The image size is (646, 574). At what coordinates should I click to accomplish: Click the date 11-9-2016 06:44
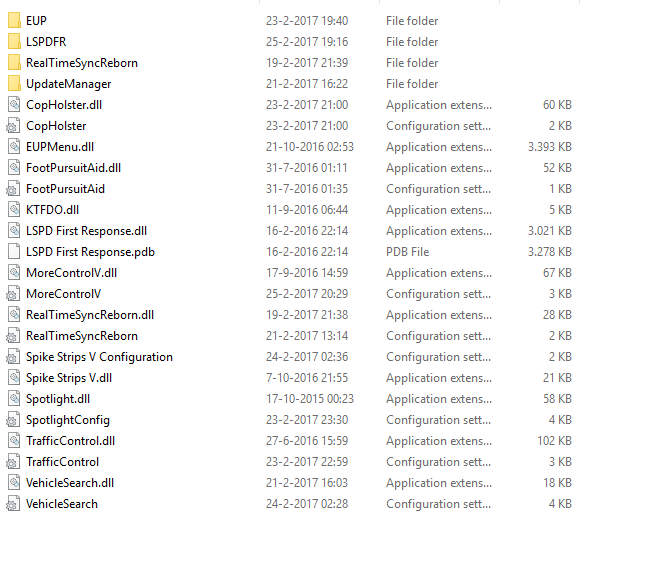307,210
